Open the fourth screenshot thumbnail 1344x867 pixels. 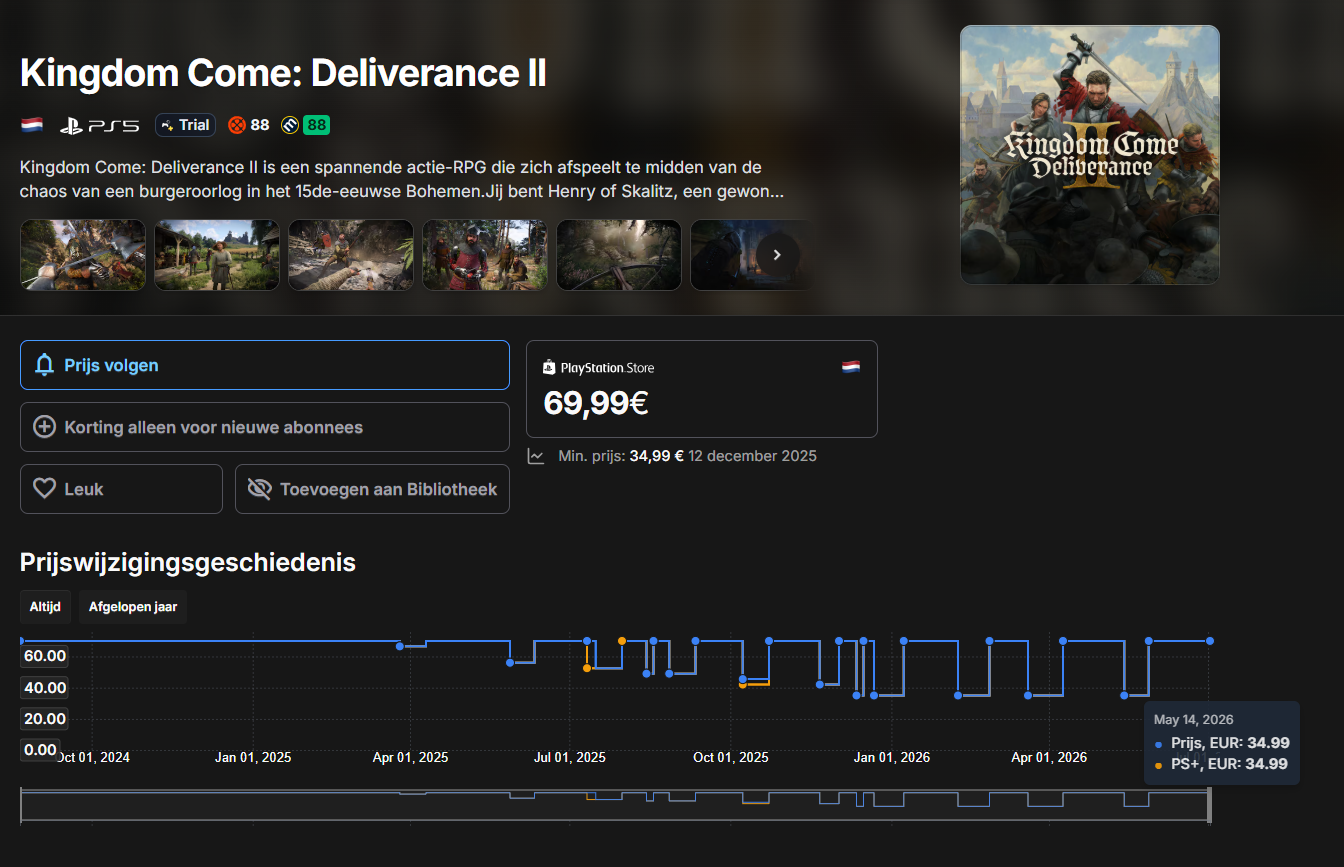tap(485, 255)
